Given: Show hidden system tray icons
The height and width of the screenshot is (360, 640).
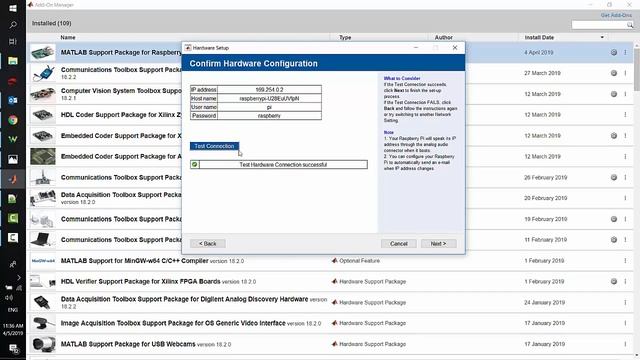Looking at the screenshot, I should [x=18, y=278].
